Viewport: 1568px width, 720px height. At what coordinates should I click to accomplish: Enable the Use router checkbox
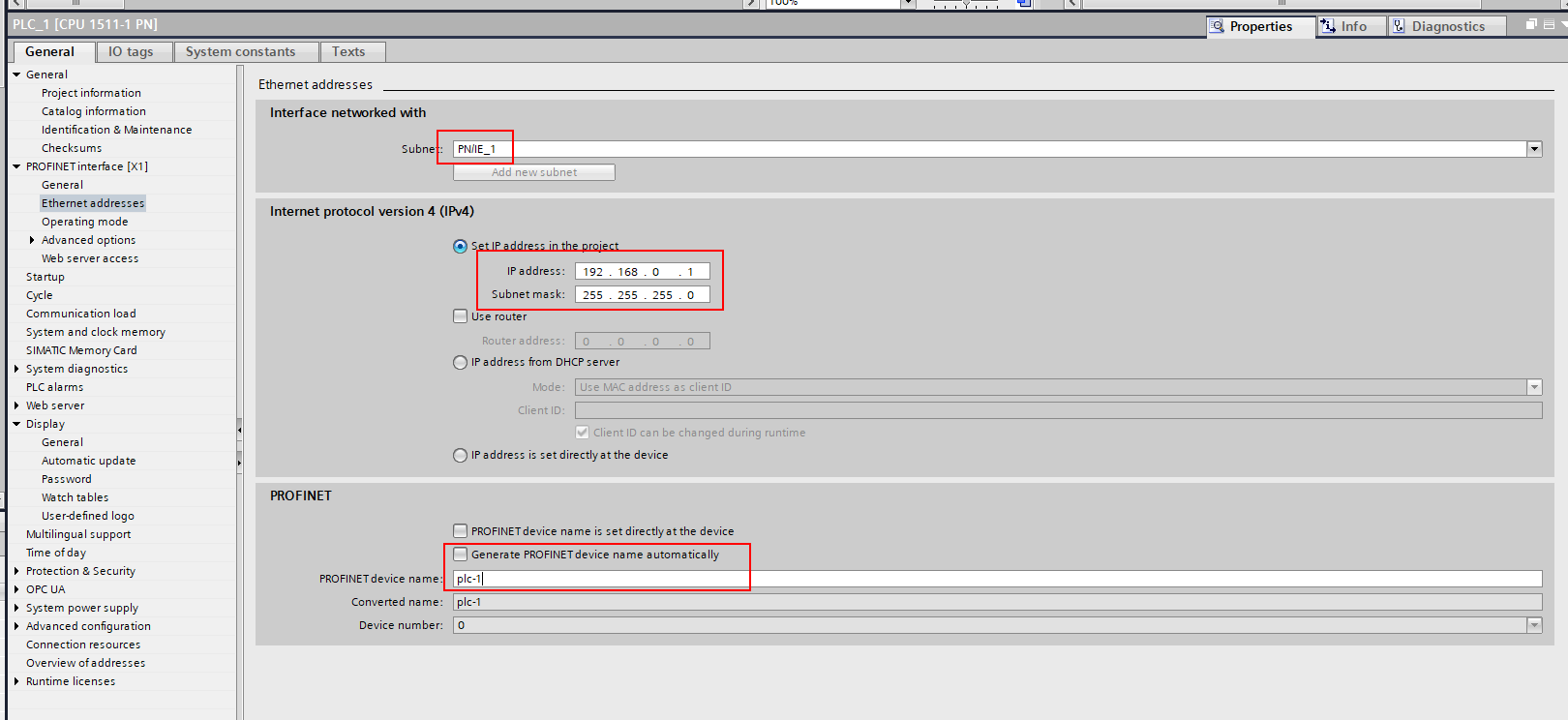461,316
